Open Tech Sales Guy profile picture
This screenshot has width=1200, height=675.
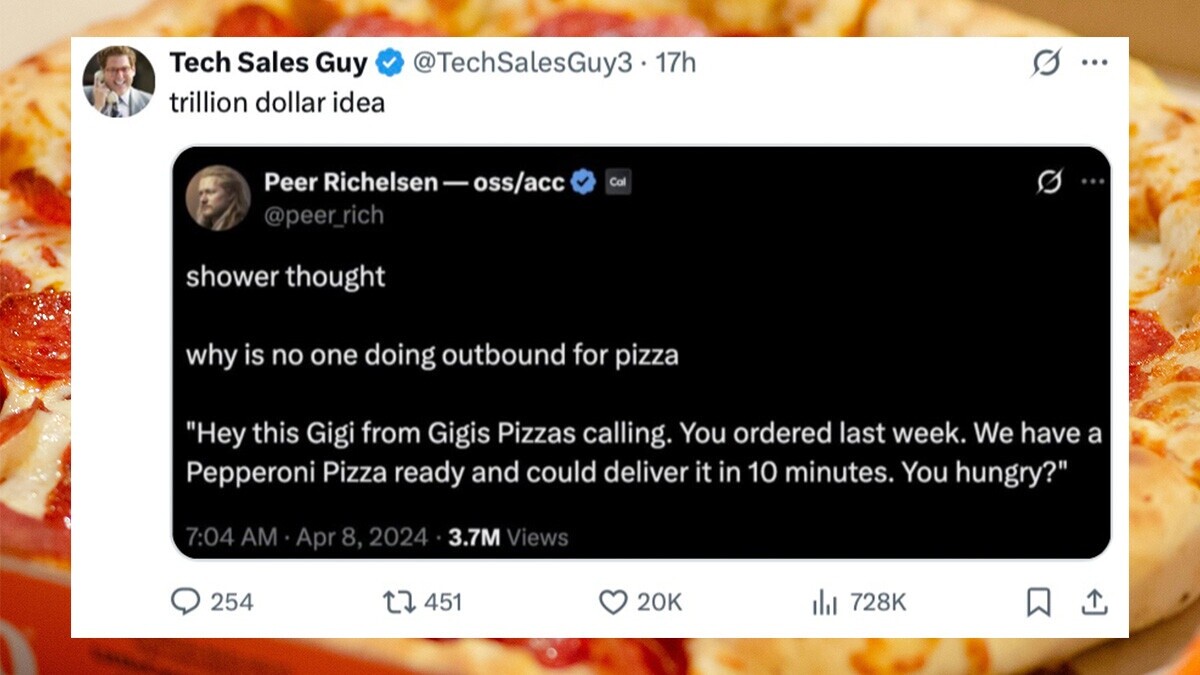coord(118,82)
